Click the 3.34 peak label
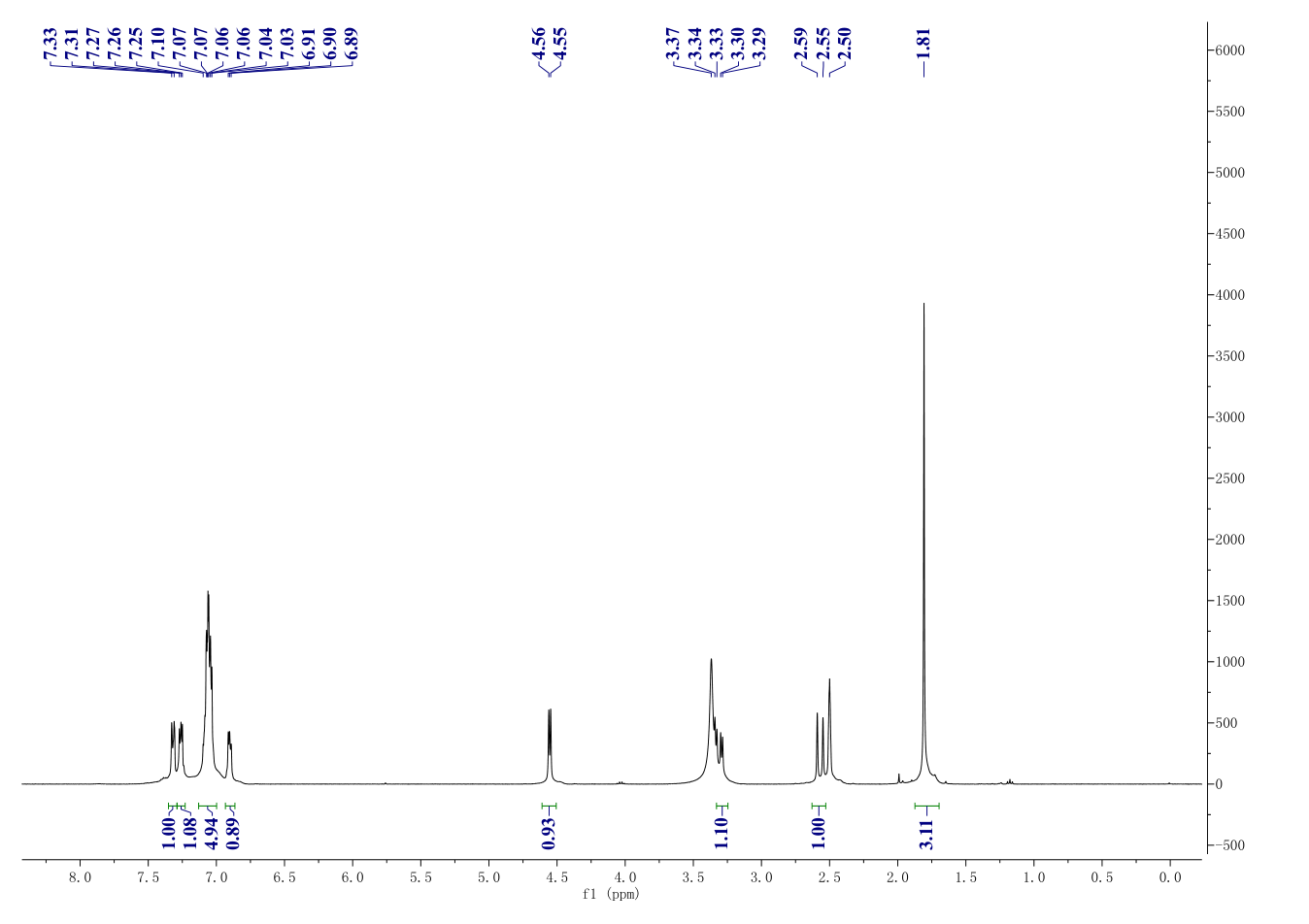The image size is (1309, 924). click(694, 45)
